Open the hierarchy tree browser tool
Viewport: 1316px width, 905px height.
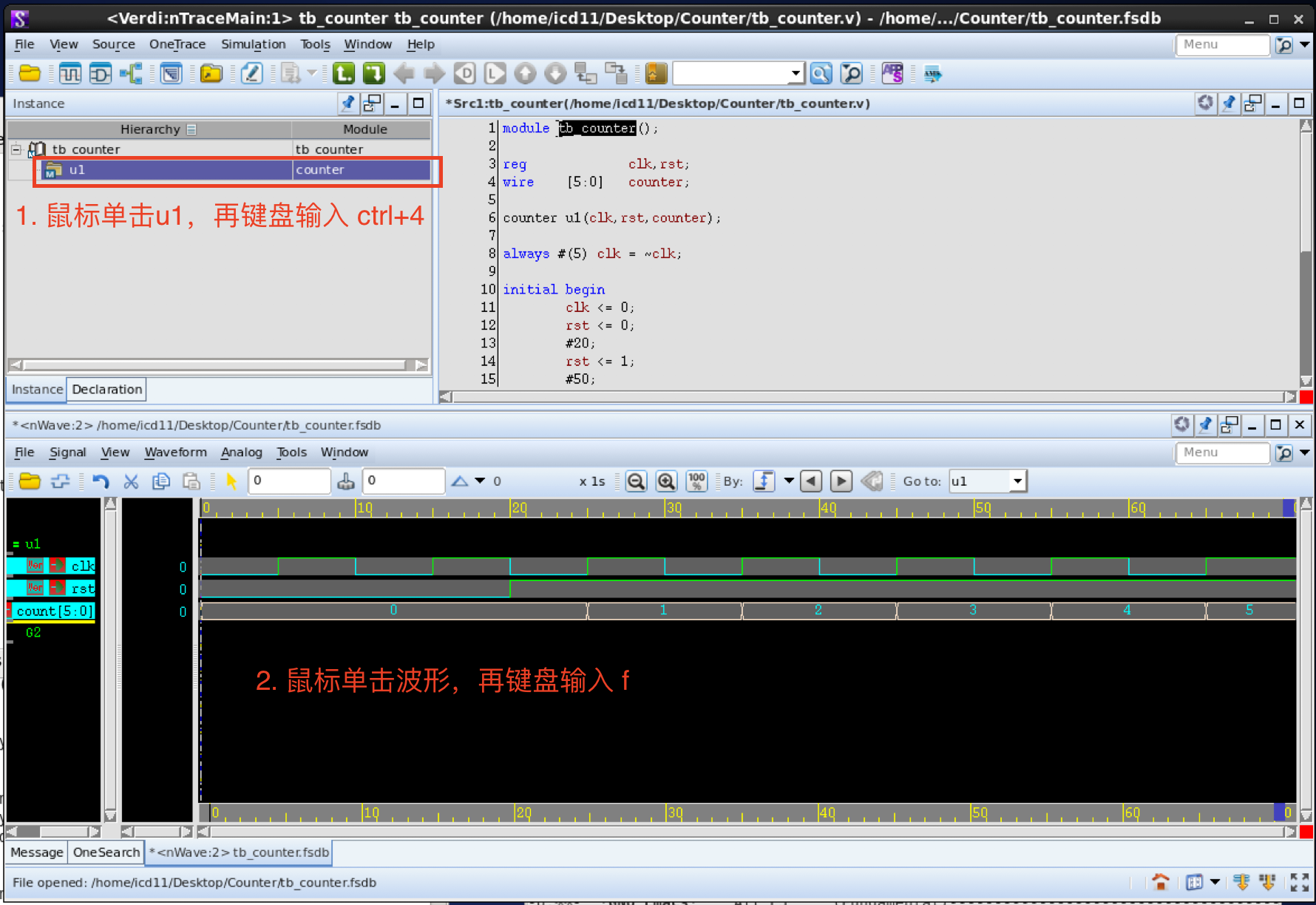pos(131,73)
